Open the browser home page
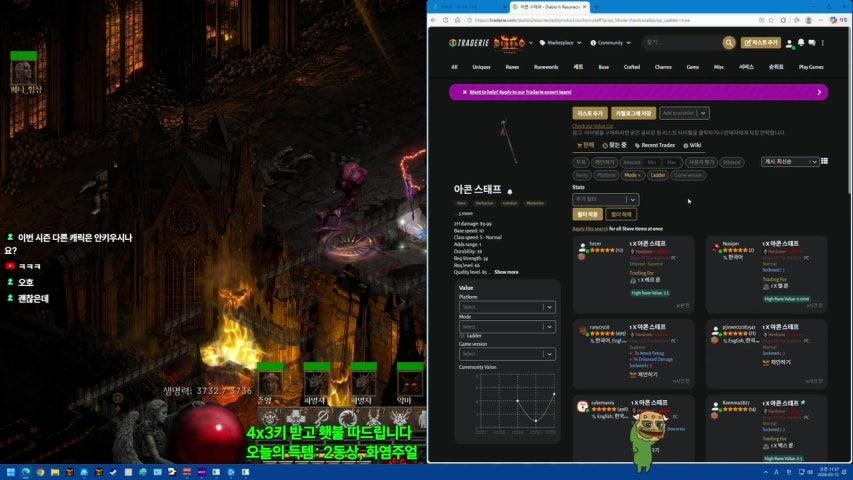 pyautogui.click(x=458, y=20)
